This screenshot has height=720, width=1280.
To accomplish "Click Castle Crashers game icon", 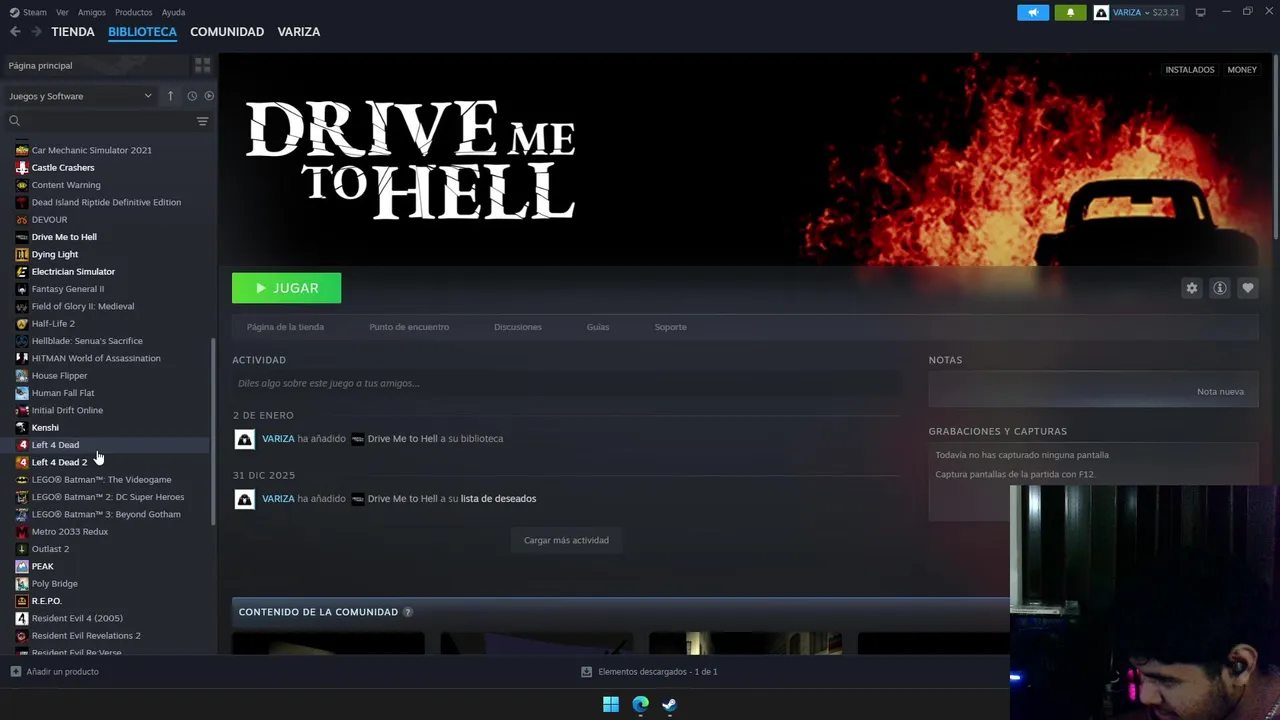I will [x=22, y=168].
